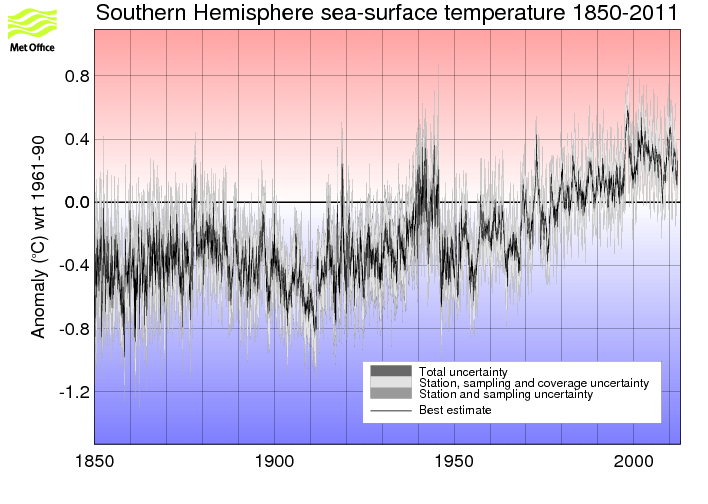Click the Anomaly y-axis title
Screen dimensions: 708x504
pos(38,237)
